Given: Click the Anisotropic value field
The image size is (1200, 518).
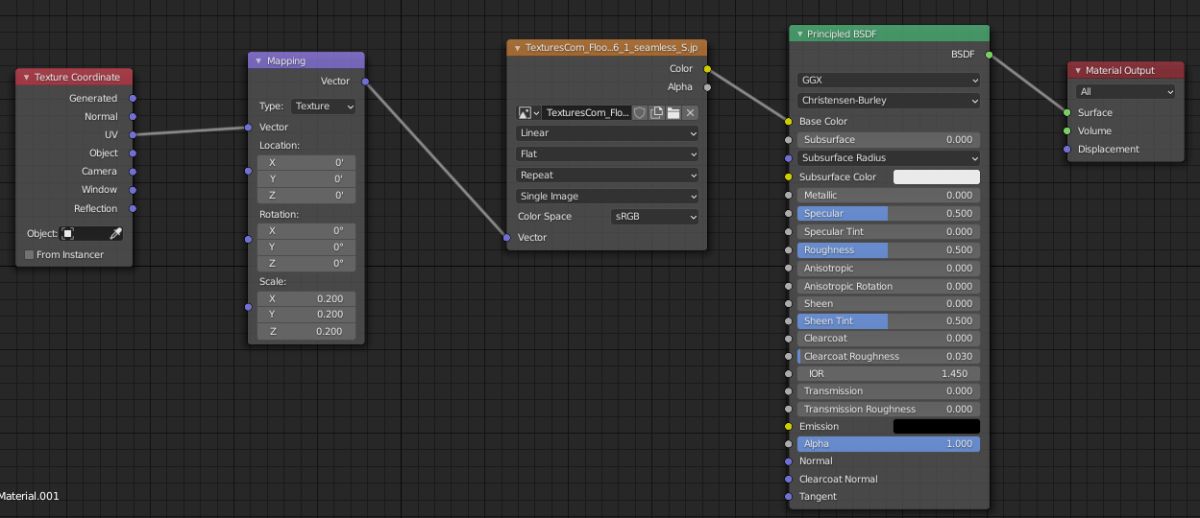Looking at the screenshot, I should click(889, 268).
